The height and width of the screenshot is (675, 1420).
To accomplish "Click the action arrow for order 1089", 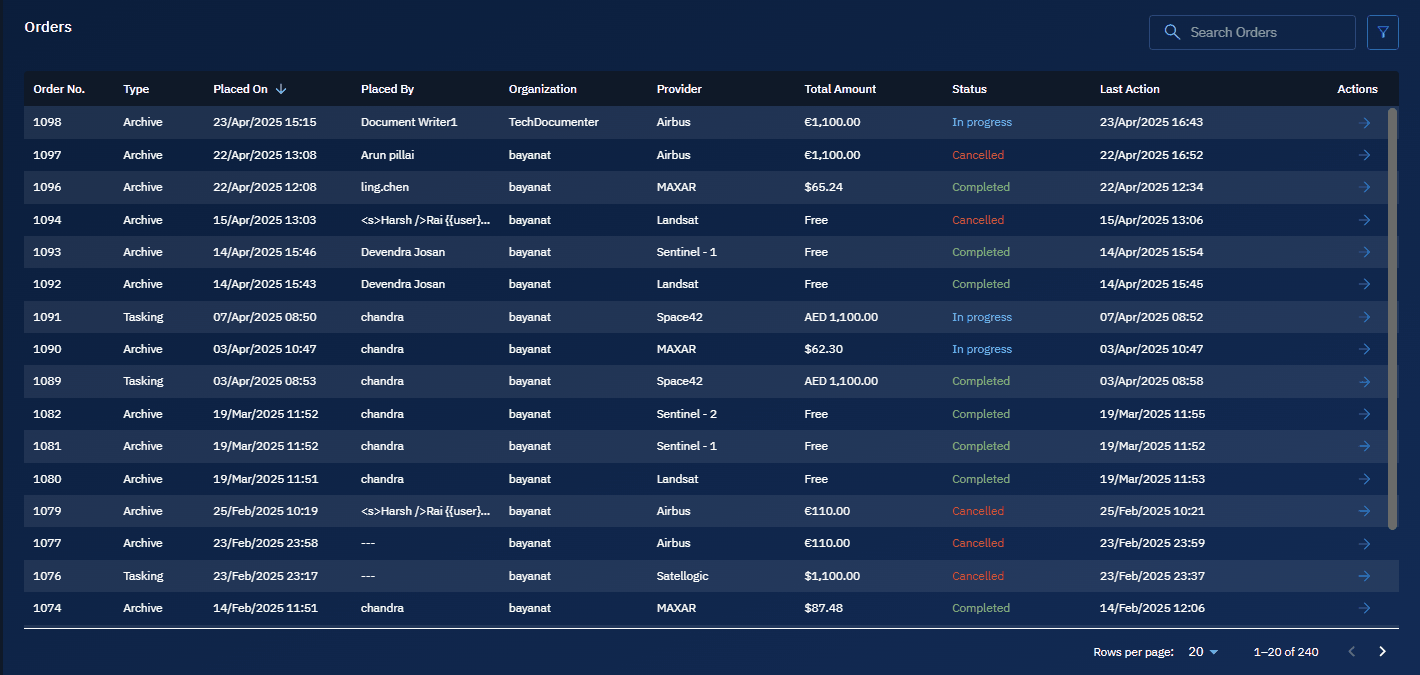I will click(1364, 381).
